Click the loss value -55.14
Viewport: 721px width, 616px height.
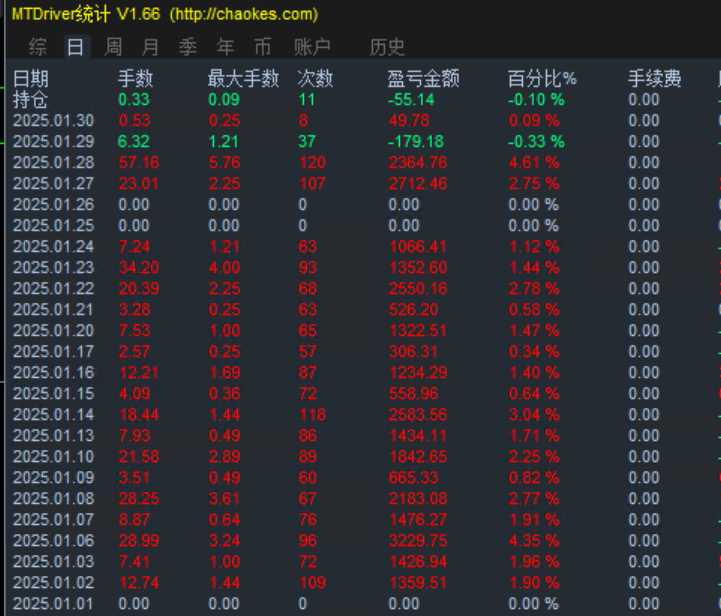pos(411,99)
